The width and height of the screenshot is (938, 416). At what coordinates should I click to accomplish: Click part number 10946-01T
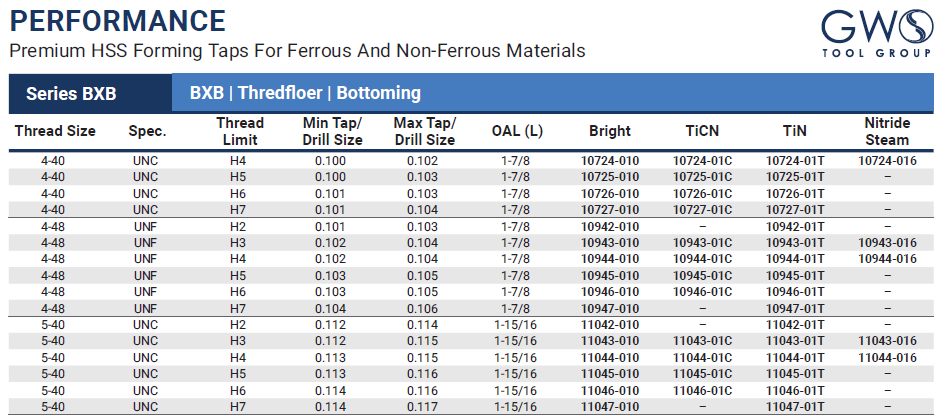tap(795, 292)
